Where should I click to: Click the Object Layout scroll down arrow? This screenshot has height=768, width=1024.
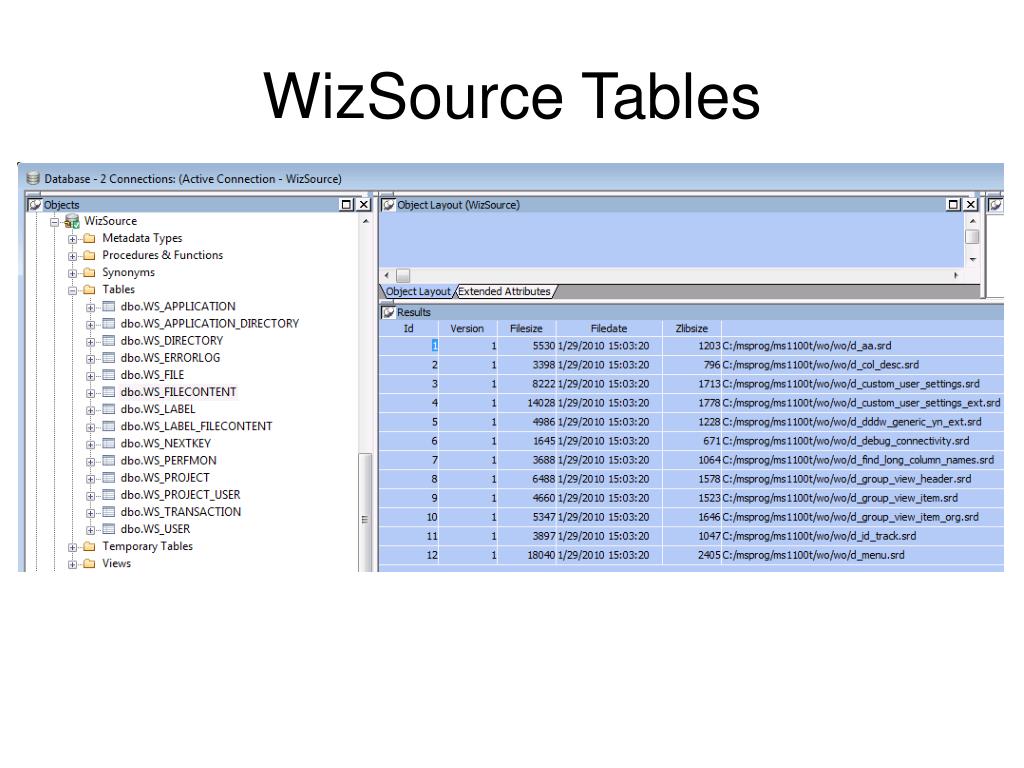pyautogui.click(x=972, y=259)
